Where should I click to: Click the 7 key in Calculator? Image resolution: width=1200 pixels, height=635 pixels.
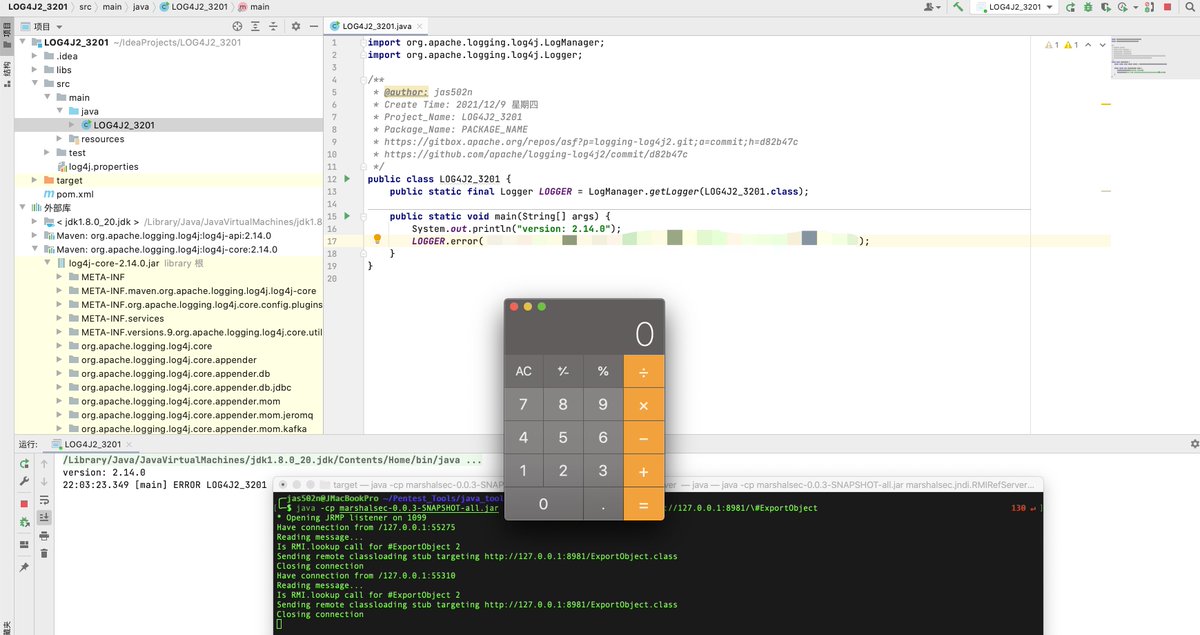click(x=524, y=405)
